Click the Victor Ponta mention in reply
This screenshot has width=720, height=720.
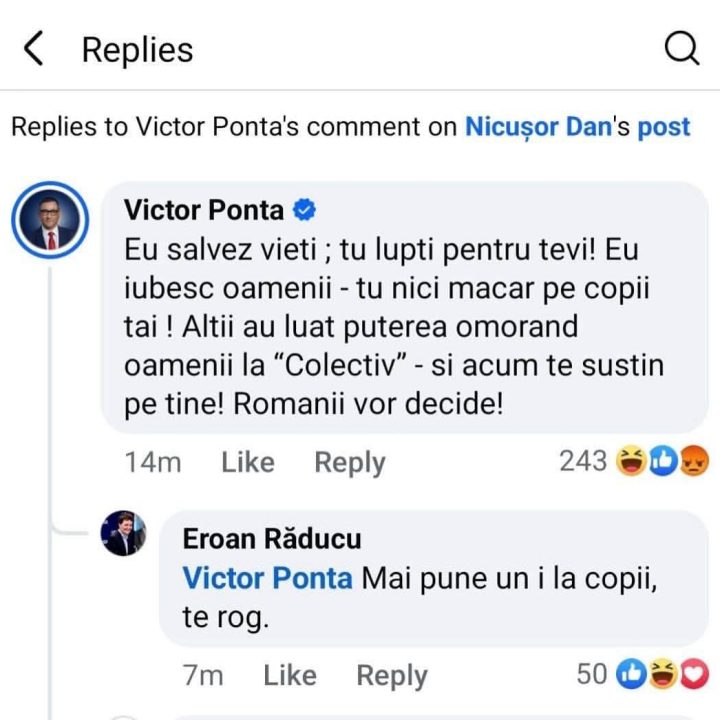pyautogui.click(x=267, y=578)
